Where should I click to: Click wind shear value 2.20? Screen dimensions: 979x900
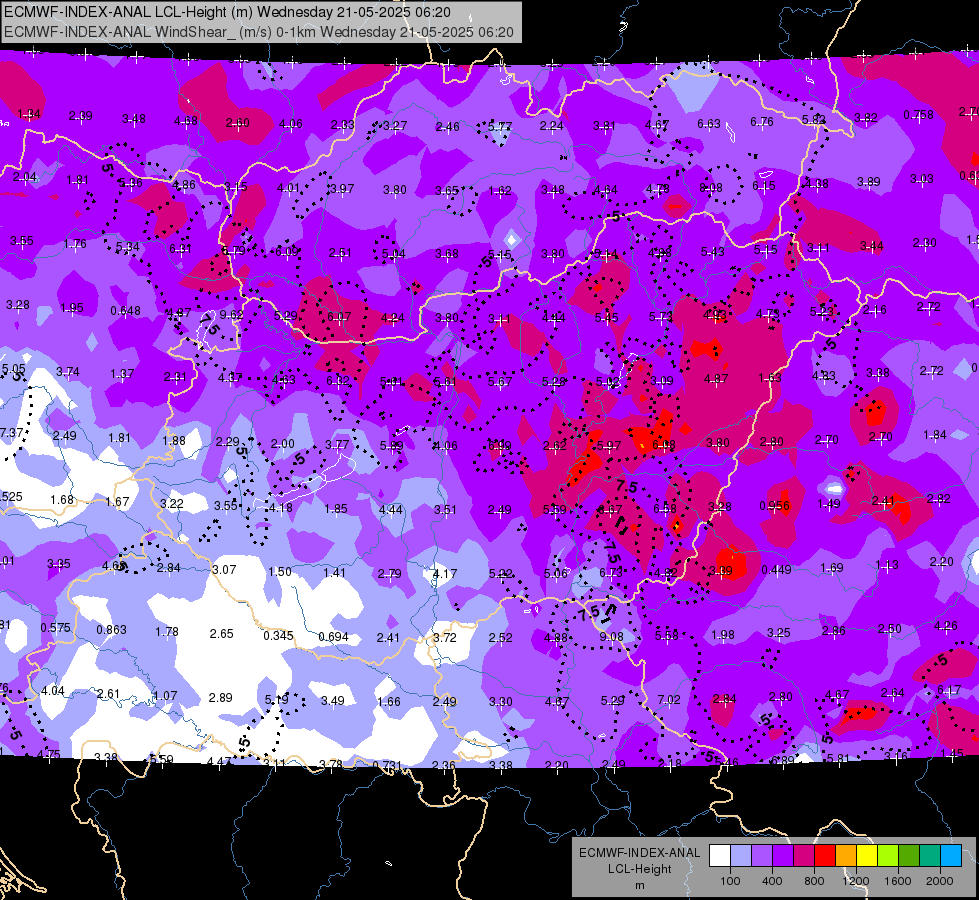[942, 561]
